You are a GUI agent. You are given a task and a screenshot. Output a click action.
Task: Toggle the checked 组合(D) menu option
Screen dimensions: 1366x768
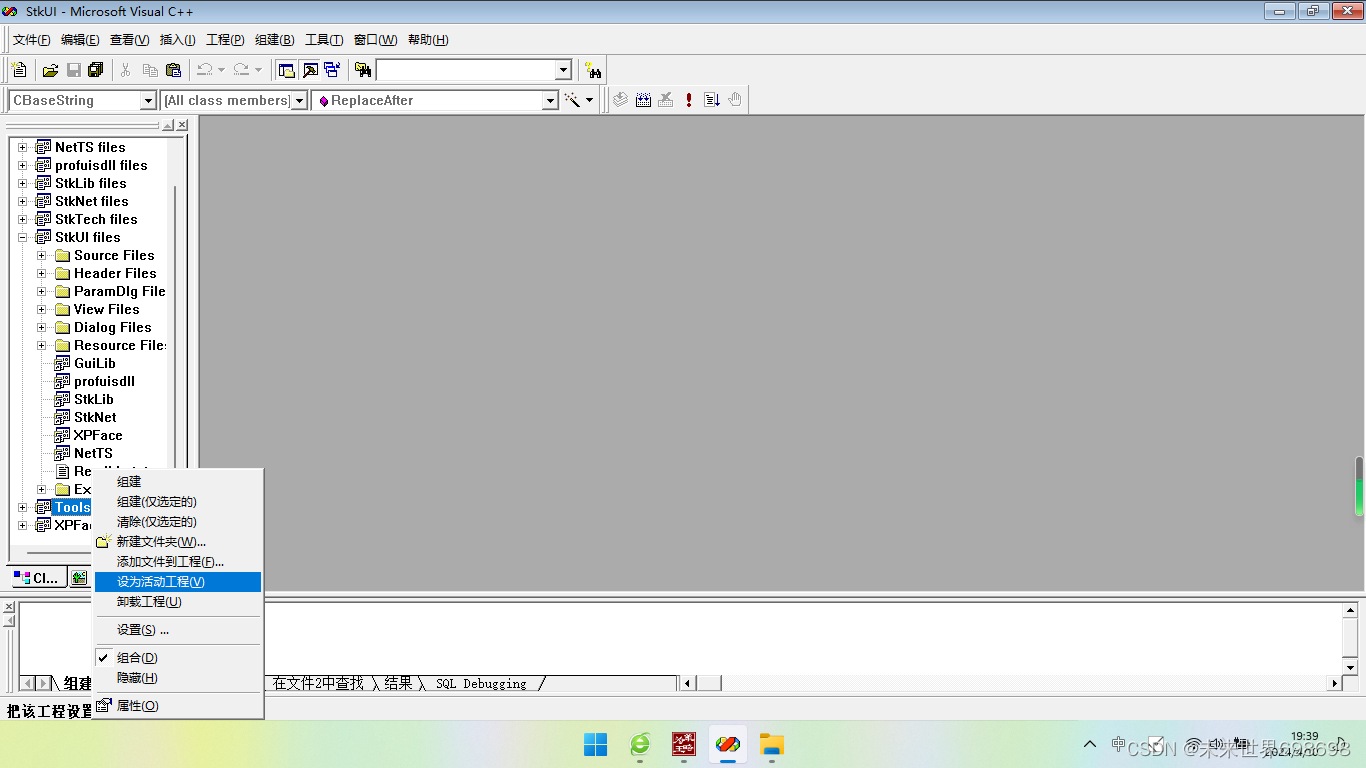[x=178, y=657]
